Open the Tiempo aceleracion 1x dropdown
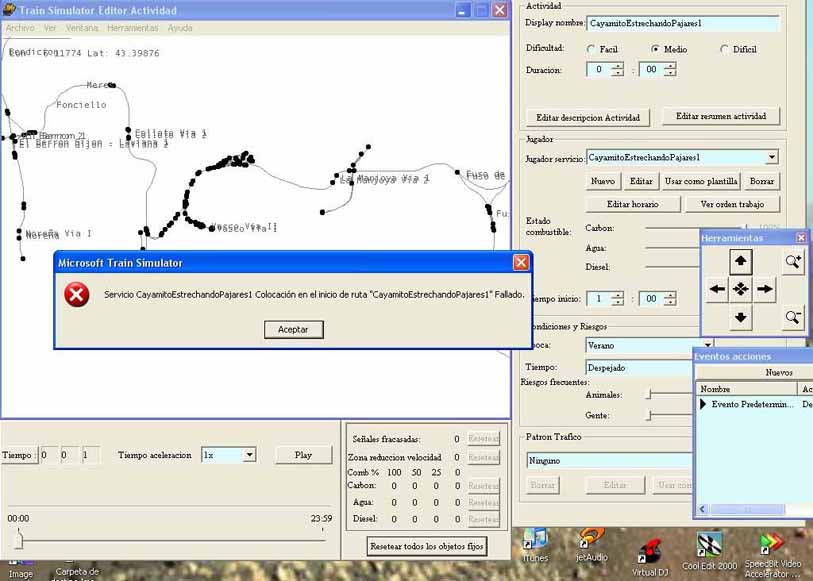The image size is (813, 581). click(x=249, y=454)
